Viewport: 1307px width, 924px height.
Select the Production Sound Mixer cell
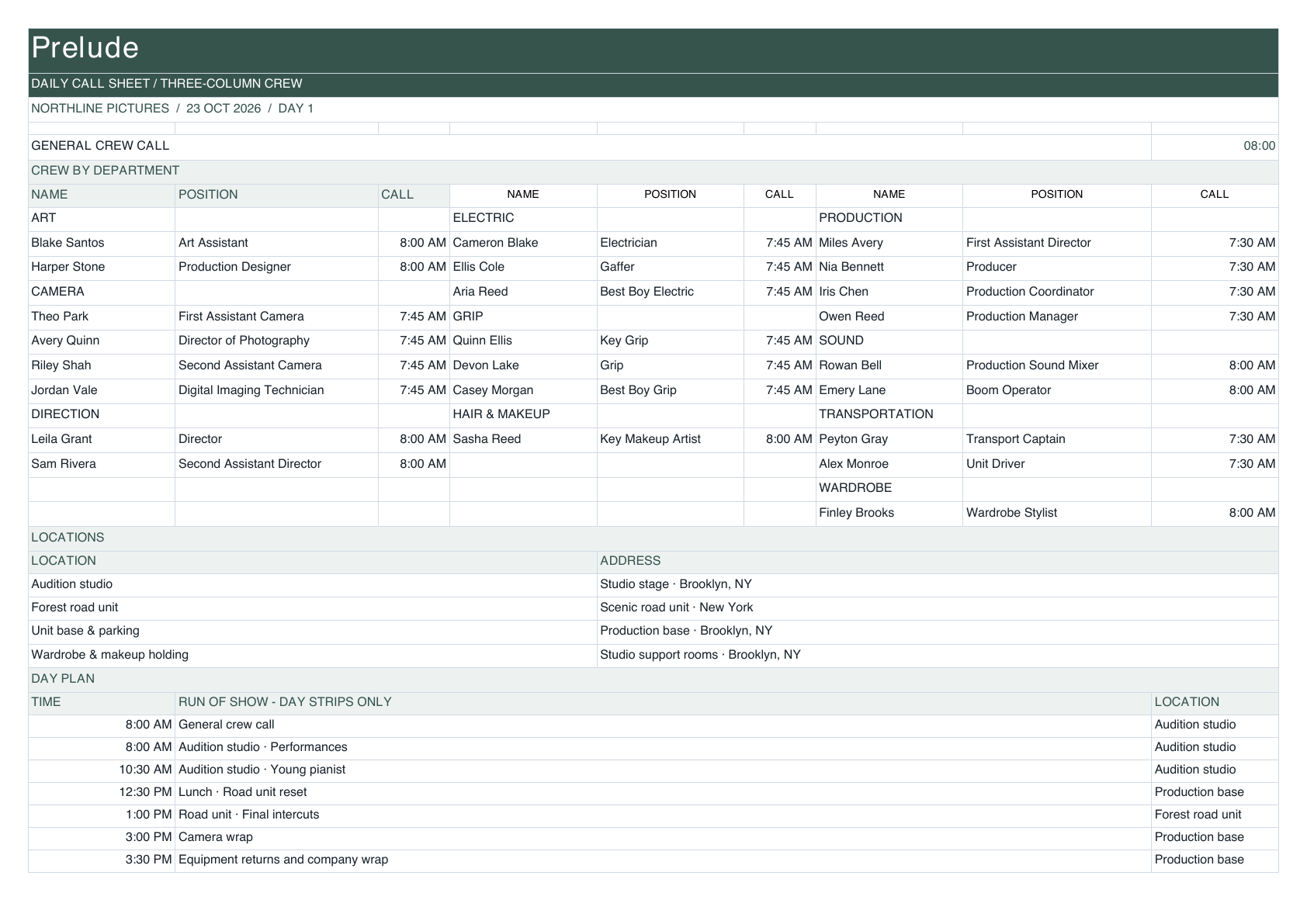click(x=1057, y=365)
